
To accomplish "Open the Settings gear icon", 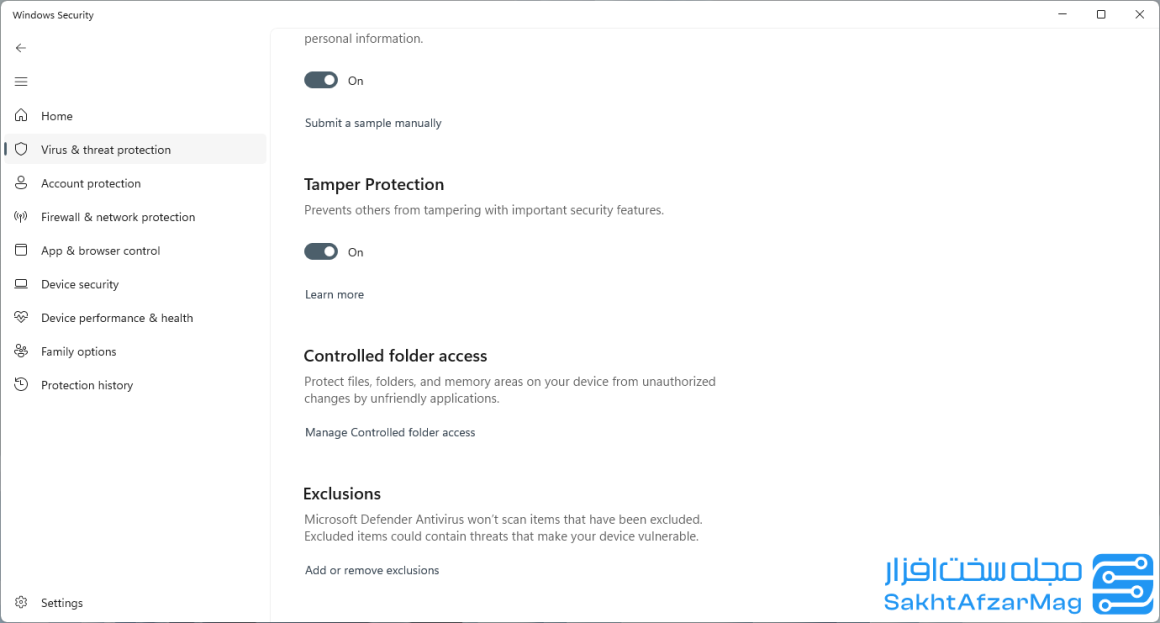I will pyautogui.click(x=21, y=602).
